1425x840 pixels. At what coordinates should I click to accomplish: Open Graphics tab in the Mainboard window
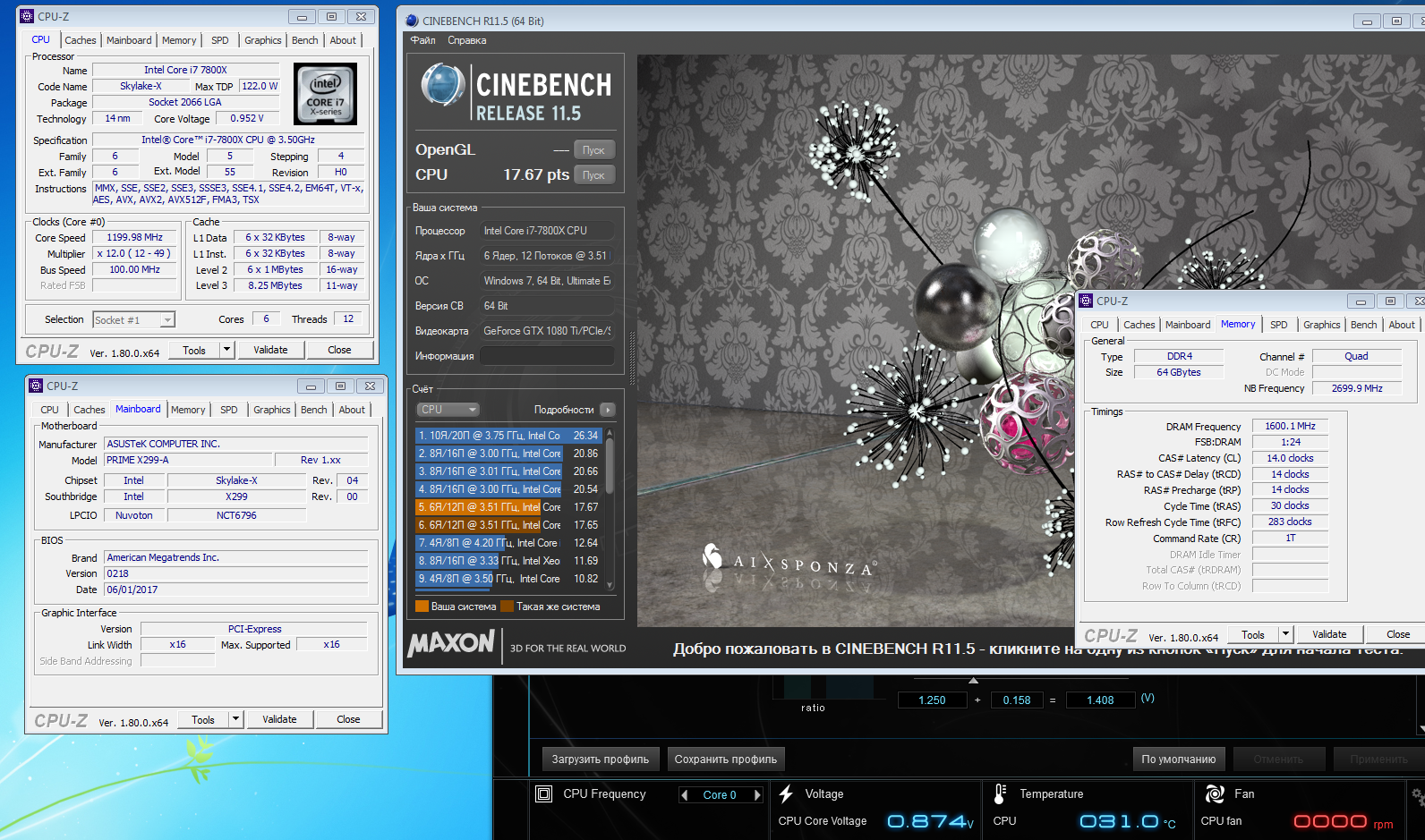pyautogui.click(x=272, y=410)
